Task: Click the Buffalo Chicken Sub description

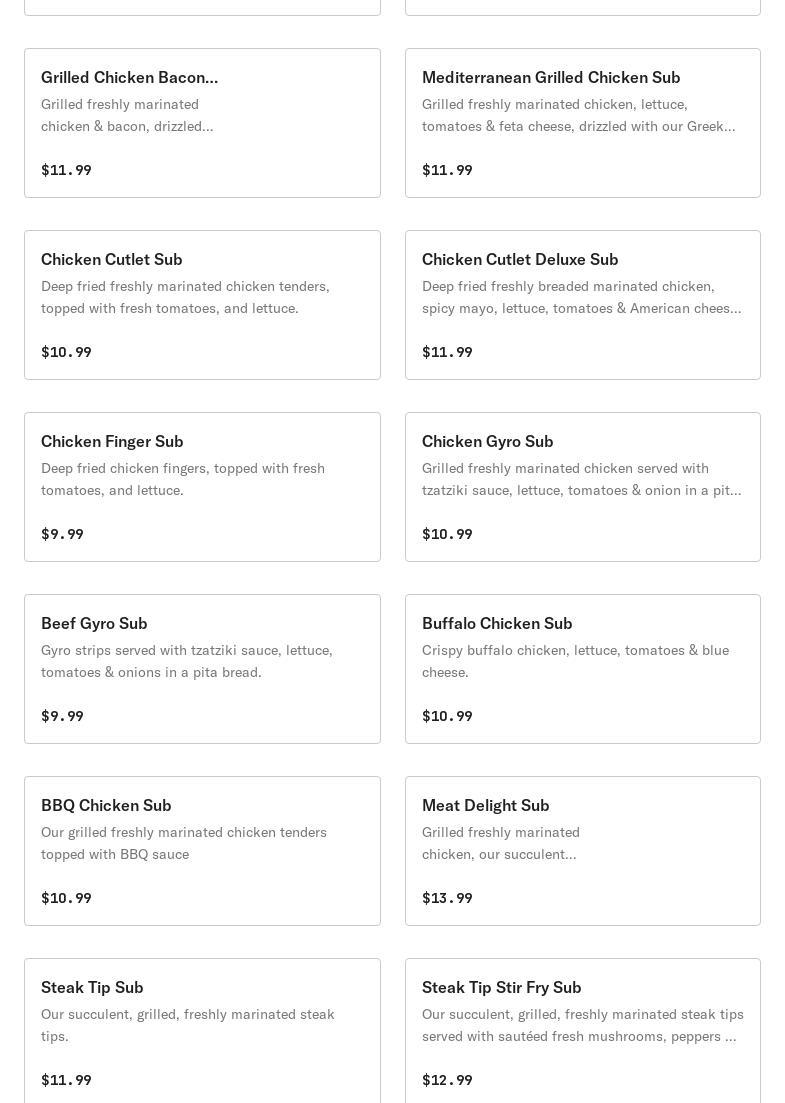Action: pyautogui.click(x=575, y=661)
